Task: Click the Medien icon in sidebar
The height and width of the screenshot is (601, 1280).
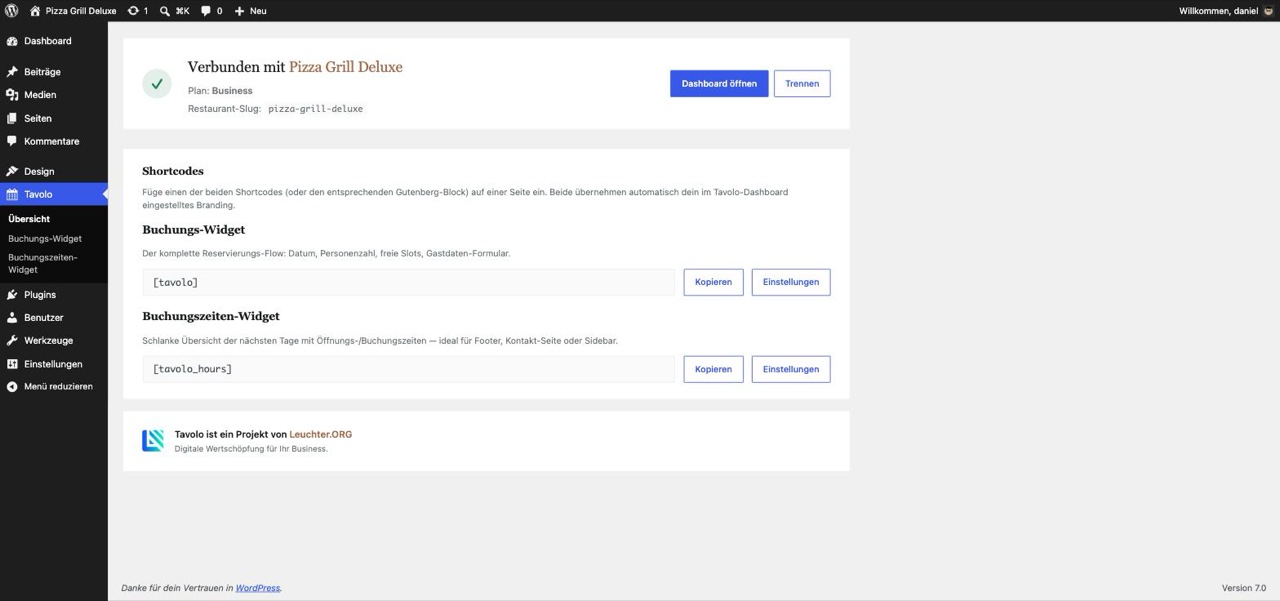Action: pos(12,95)
